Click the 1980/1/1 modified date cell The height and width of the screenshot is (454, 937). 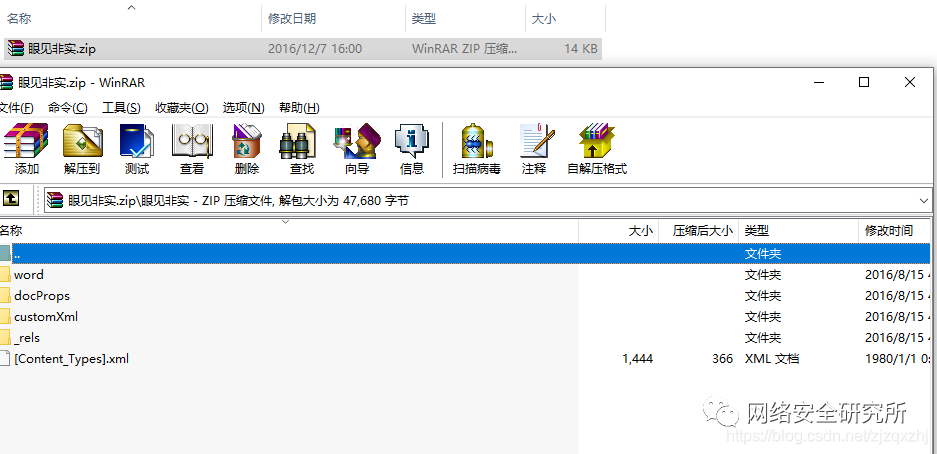[898, 359]
